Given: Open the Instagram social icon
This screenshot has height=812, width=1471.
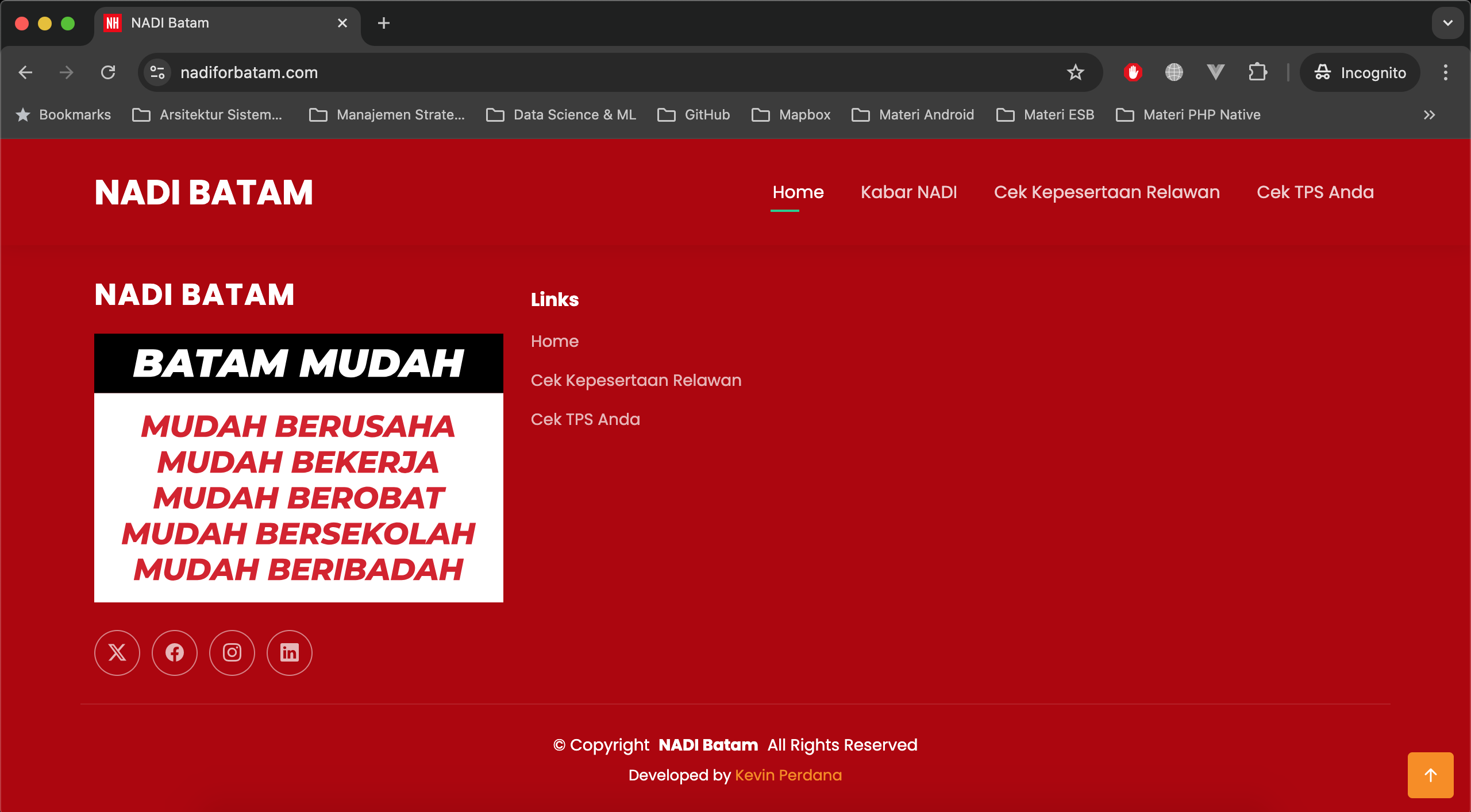Looking at the screenshot, I should 232,652.
